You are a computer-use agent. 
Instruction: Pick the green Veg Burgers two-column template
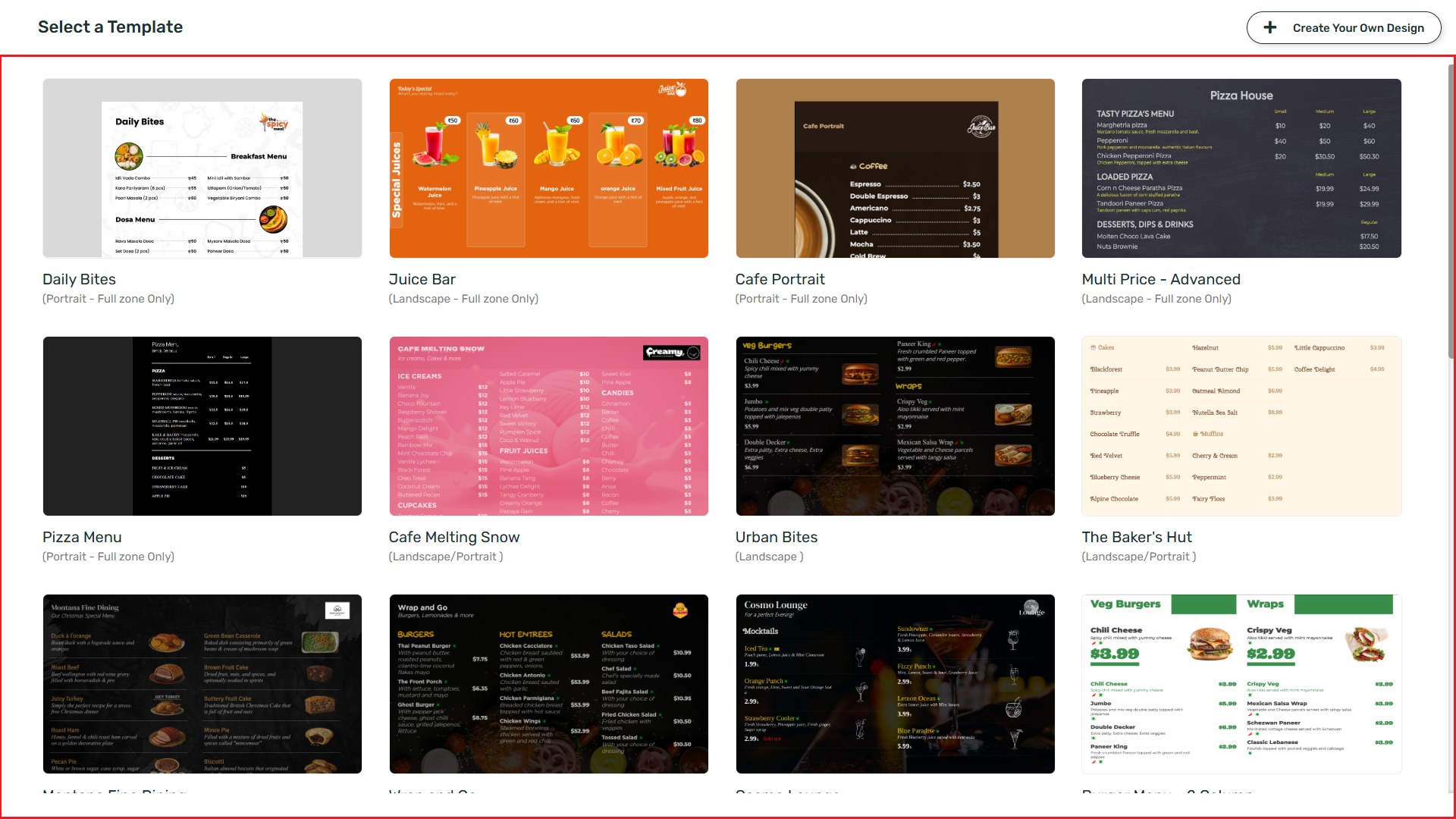point(1241,684)
